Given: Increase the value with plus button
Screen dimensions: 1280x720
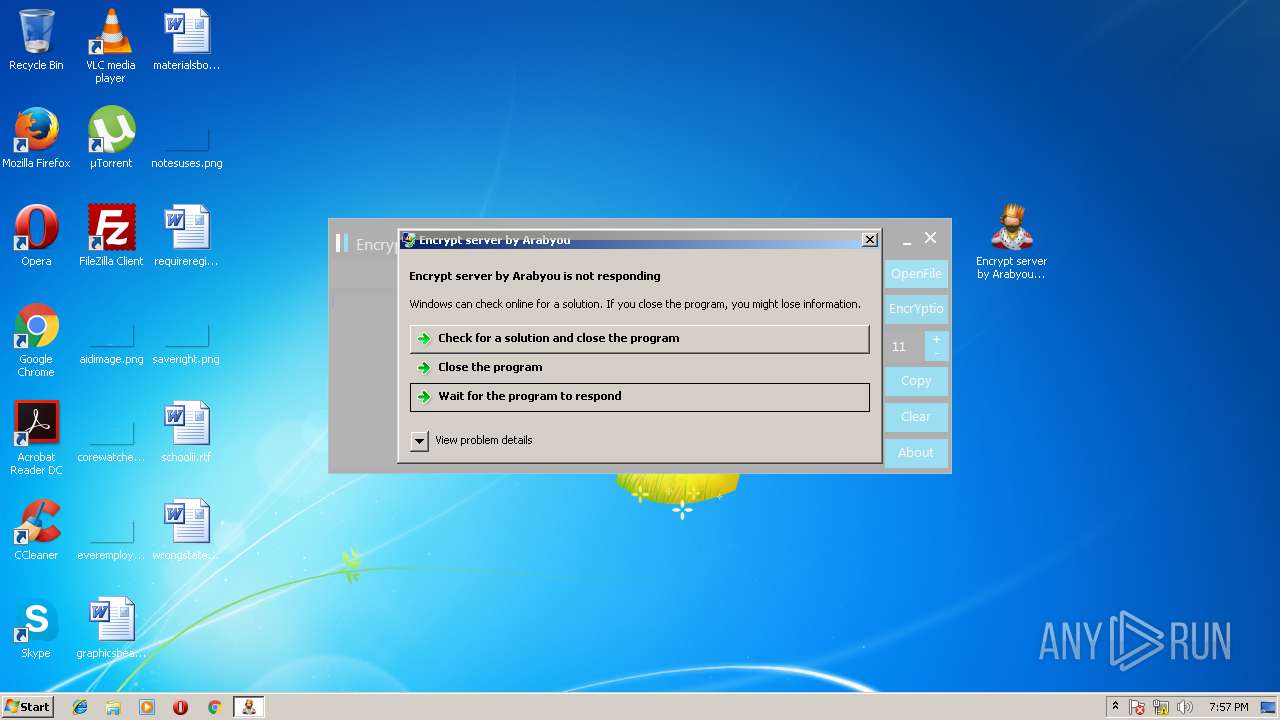Looking at the screenshot, I should click(936, 339).
